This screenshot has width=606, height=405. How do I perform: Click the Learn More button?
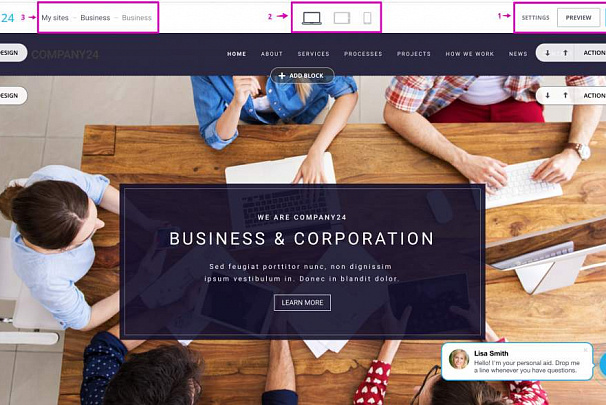click(x=302, y=303)
